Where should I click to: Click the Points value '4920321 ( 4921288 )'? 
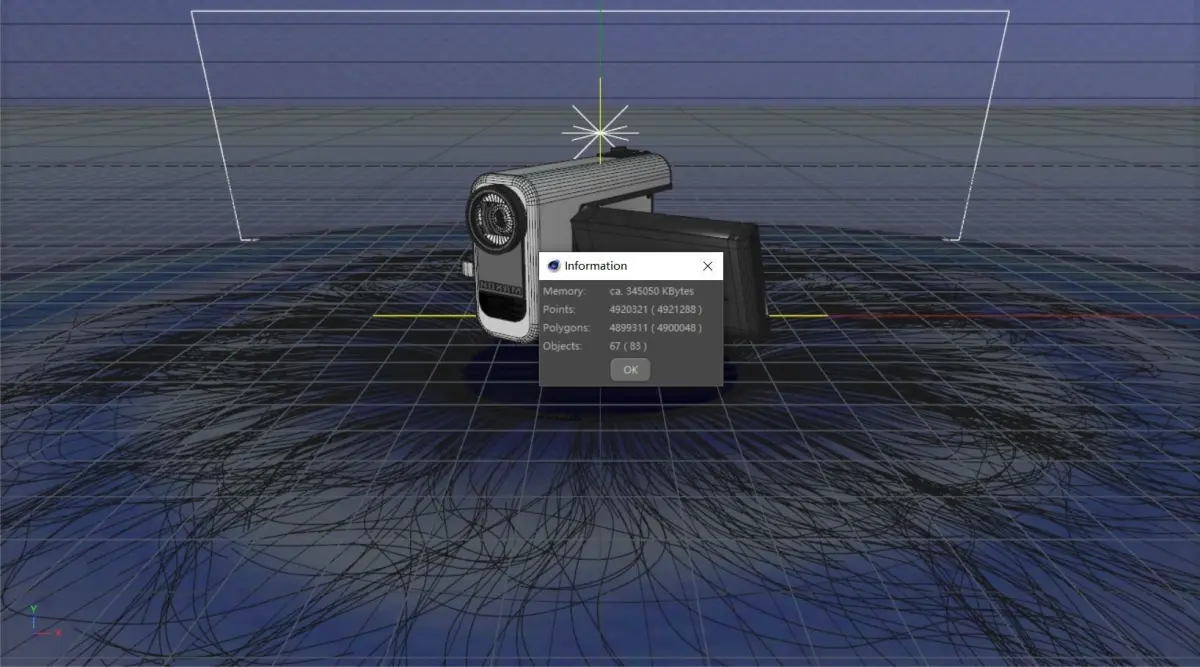point(655,309)
